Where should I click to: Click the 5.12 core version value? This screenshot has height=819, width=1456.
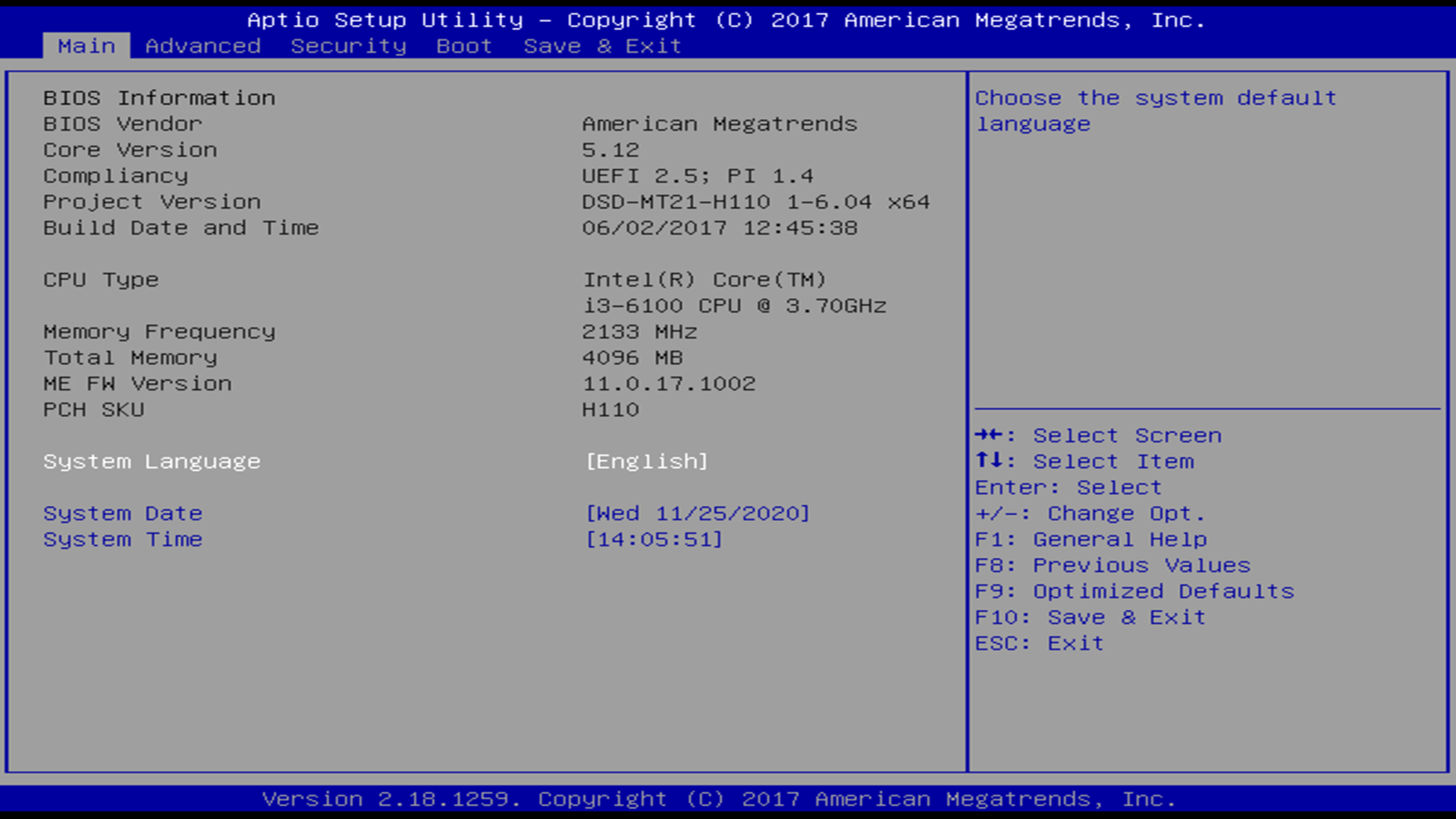pos(610,149)
